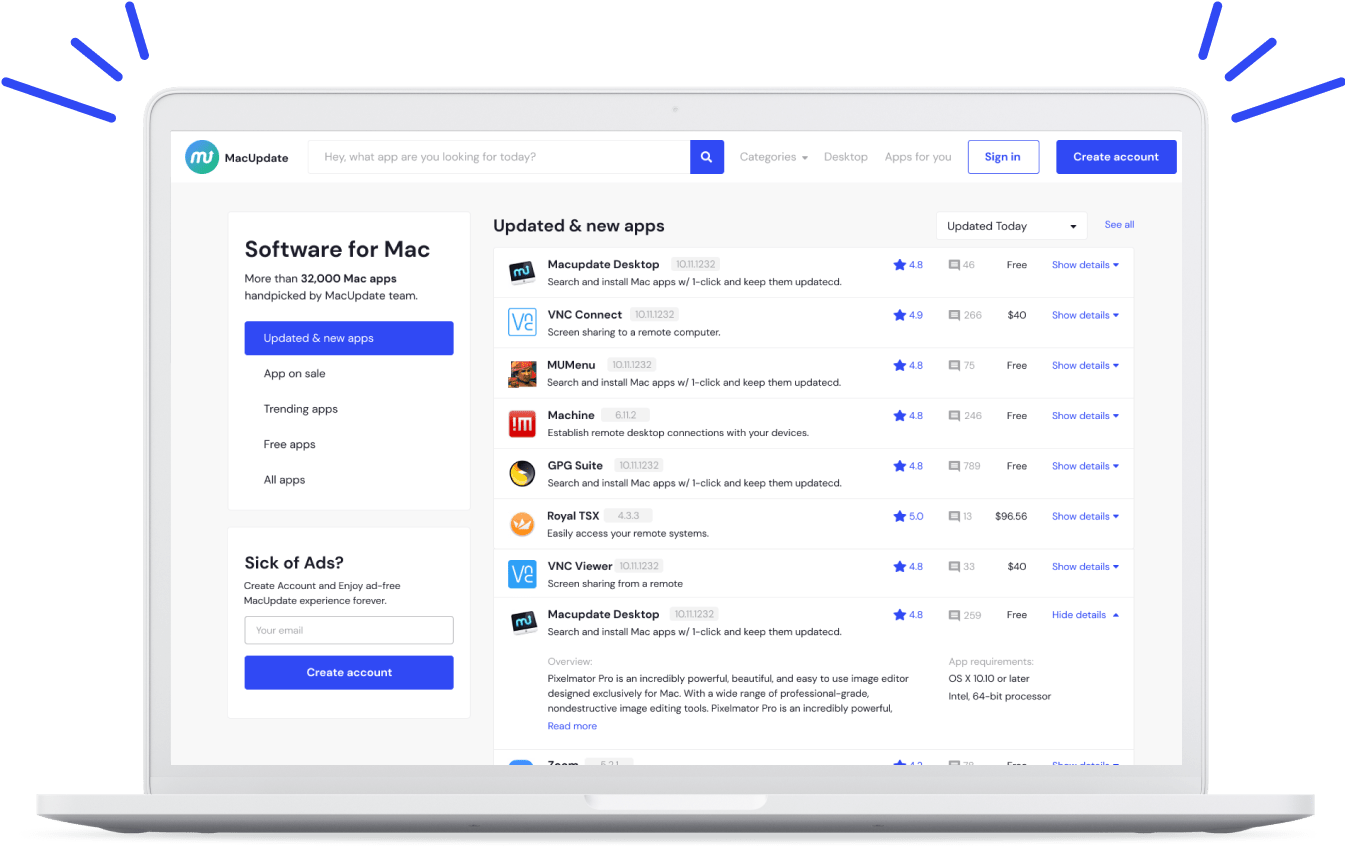
Task: Click the Royal TSX version 4.3.3 tag
Action: click(628, 516)
